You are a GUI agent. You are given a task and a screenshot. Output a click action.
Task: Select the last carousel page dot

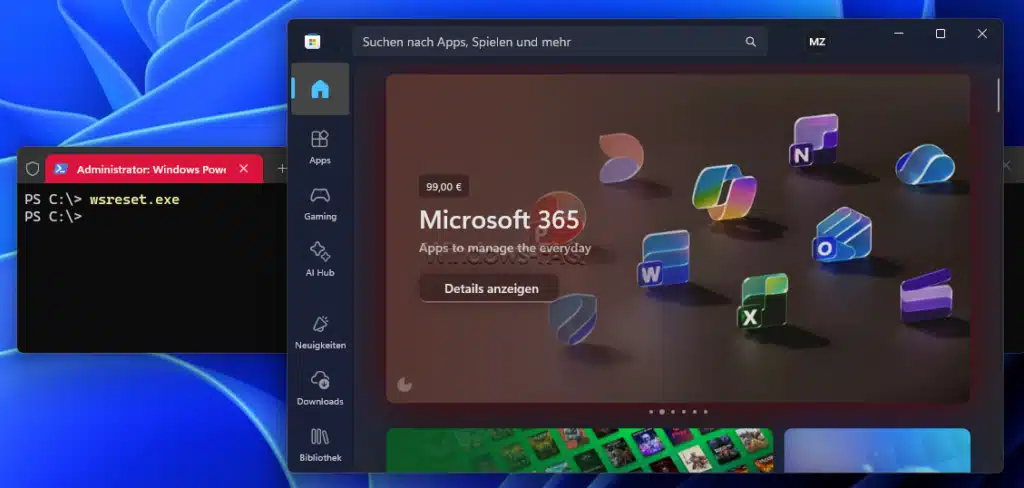(705, 412)
